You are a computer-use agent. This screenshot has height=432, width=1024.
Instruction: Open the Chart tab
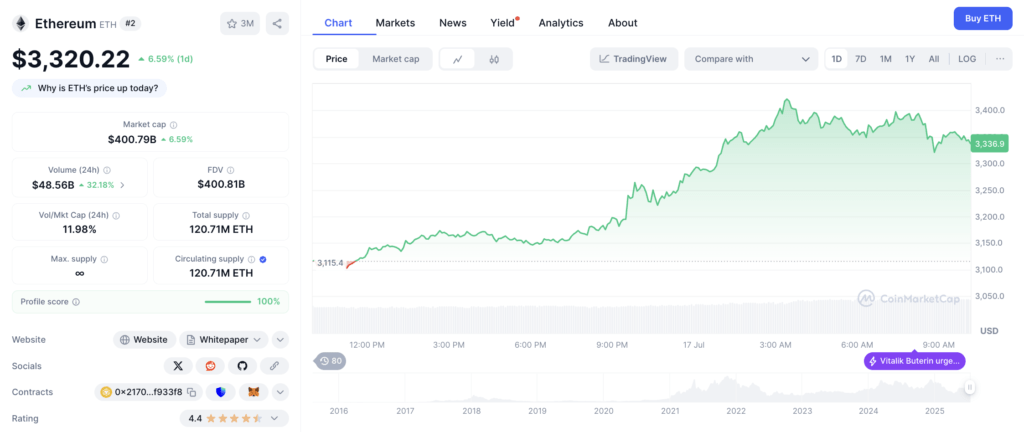pos(338,23)
